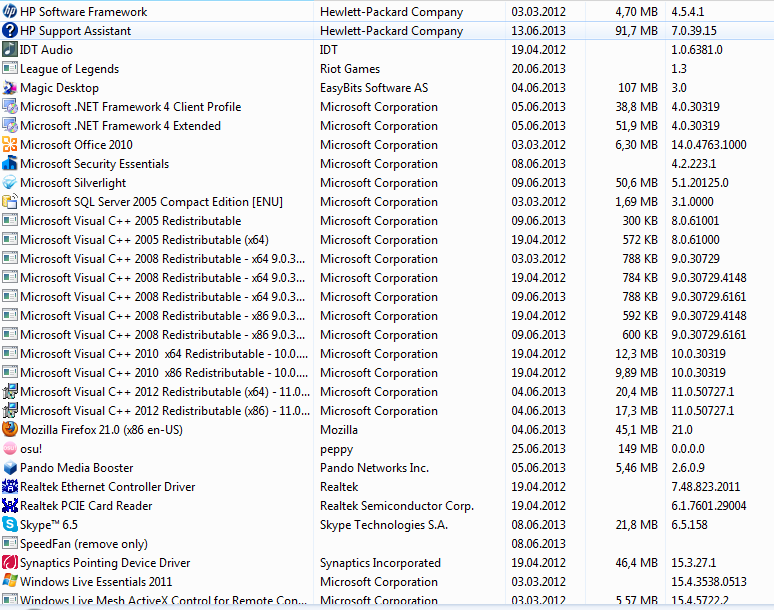Select the HP Software Framework program name
Viewport: 774px width, 610px height.
(83, 12)
